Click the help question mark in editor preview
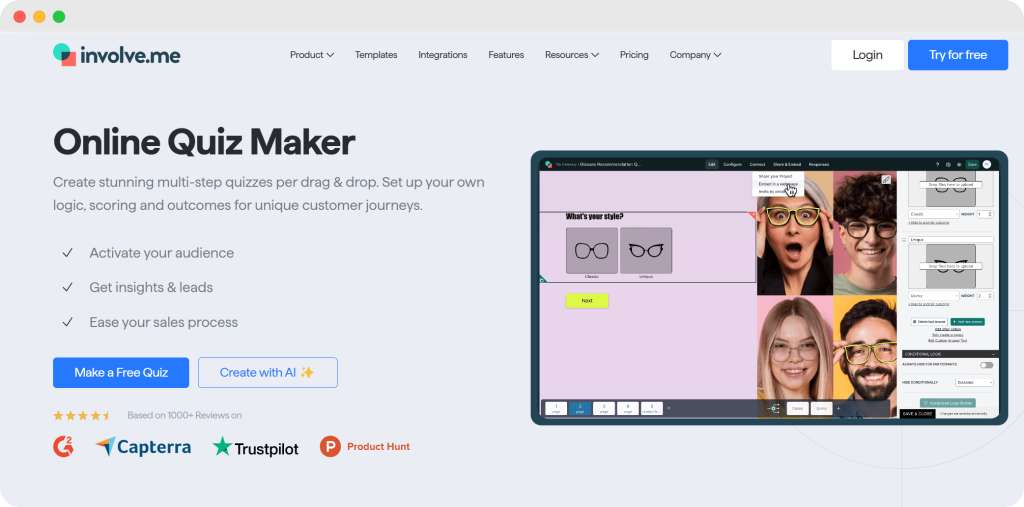Viewport: 1024px width, 507px height. (x=937, y=165)
